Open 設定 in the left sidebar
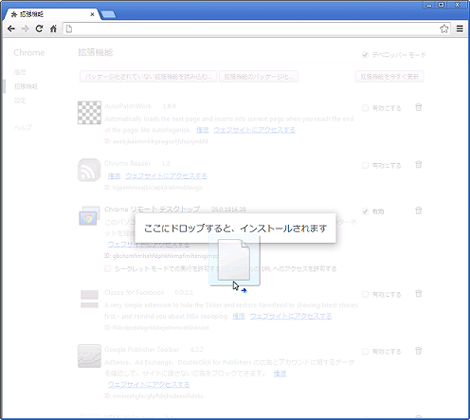Screen dimensions: 470x420 [x=20, y=100]
